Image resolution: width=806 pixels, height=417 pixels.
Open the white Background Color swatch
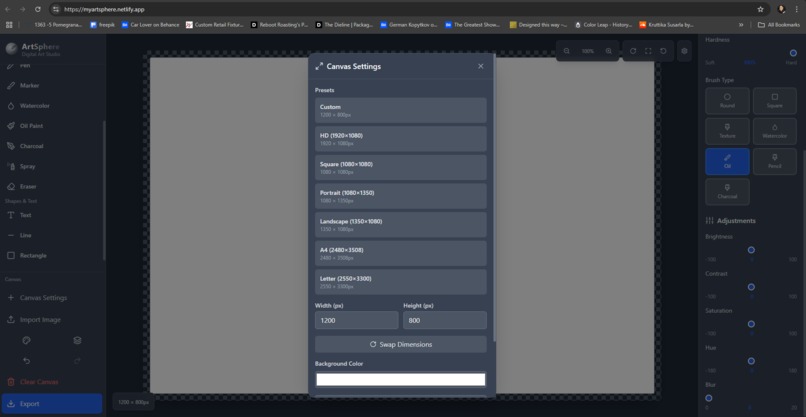[x=400, y=379]
